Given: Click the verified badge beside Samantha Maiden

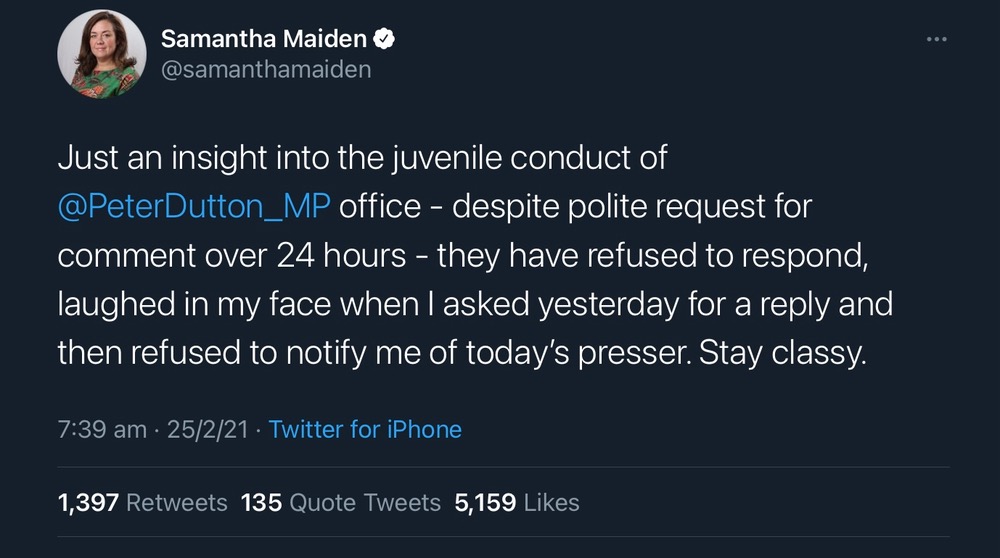Looking at the screenshot, I should click(x=384, y=39).
